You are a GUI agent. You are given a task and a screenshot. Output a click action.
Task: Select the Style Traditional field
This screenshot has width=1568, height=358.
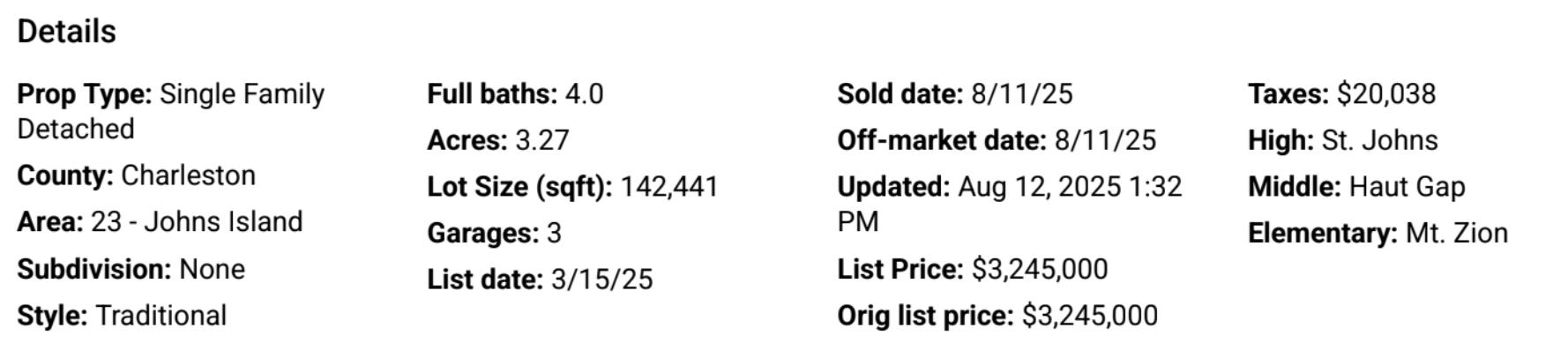[x=122, y=315]
